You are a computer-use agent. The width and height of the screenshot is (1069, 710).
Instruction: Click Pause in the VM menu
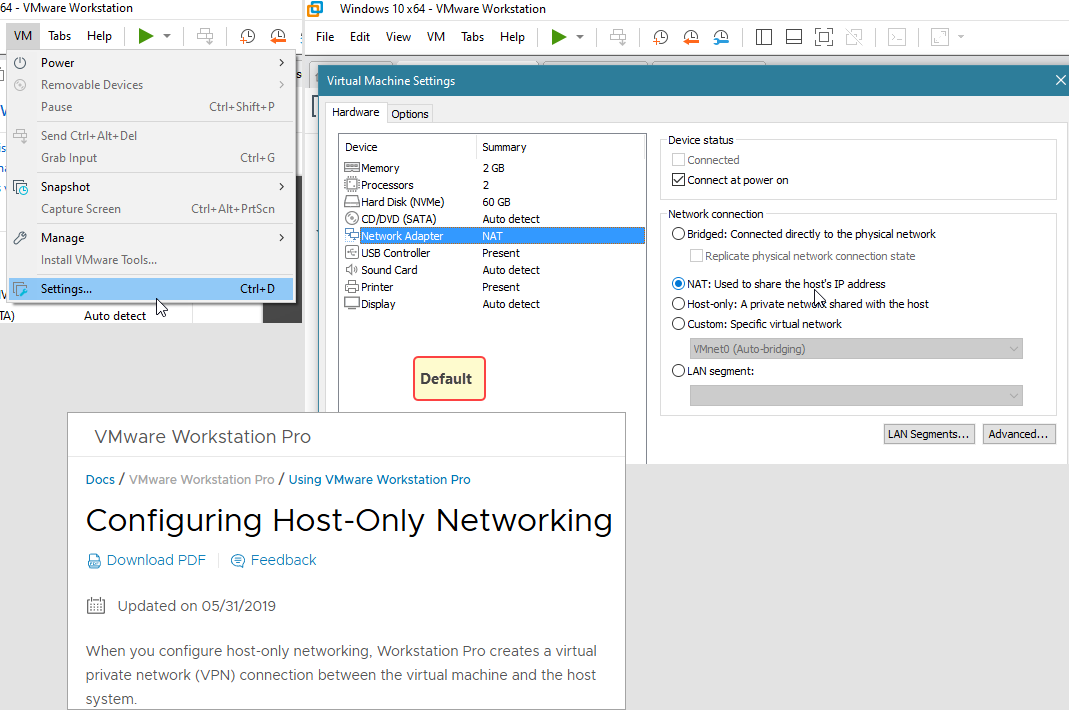[151, 107]
